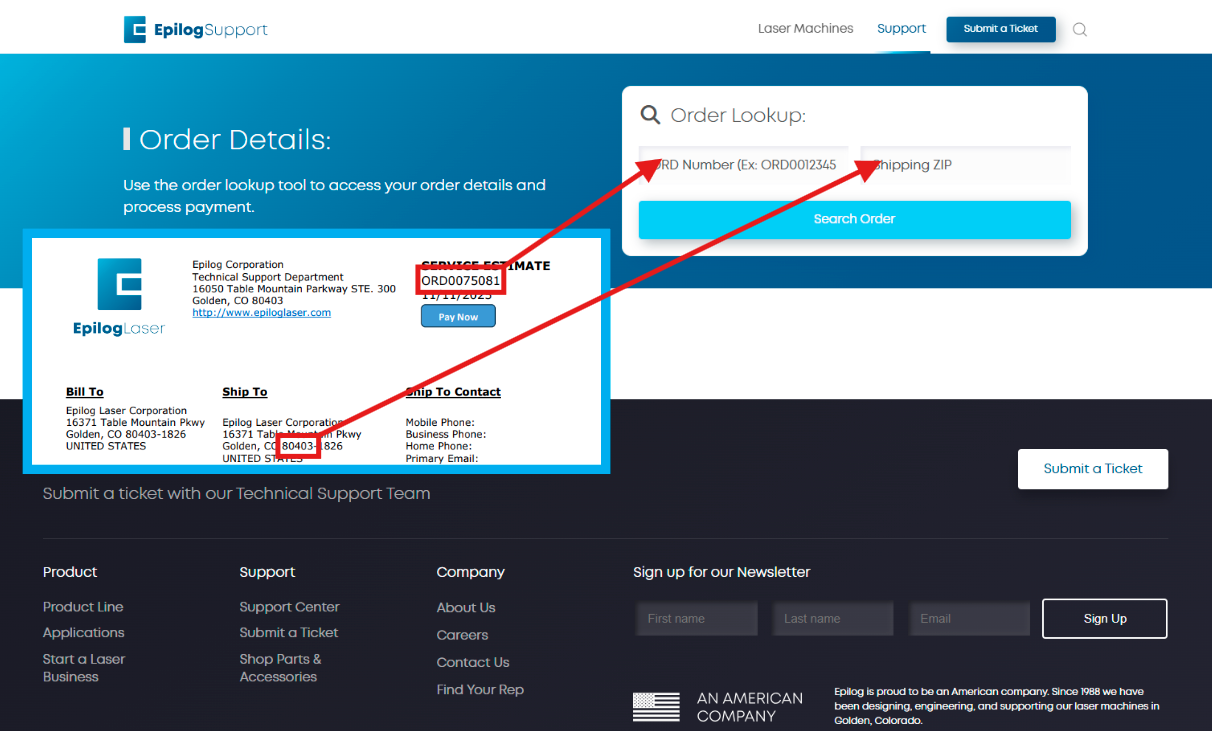Viewport: 1212px width, 731px height.
Task: Click the Sign Up button for the newsletter
Action: (x=1104, y=618)
